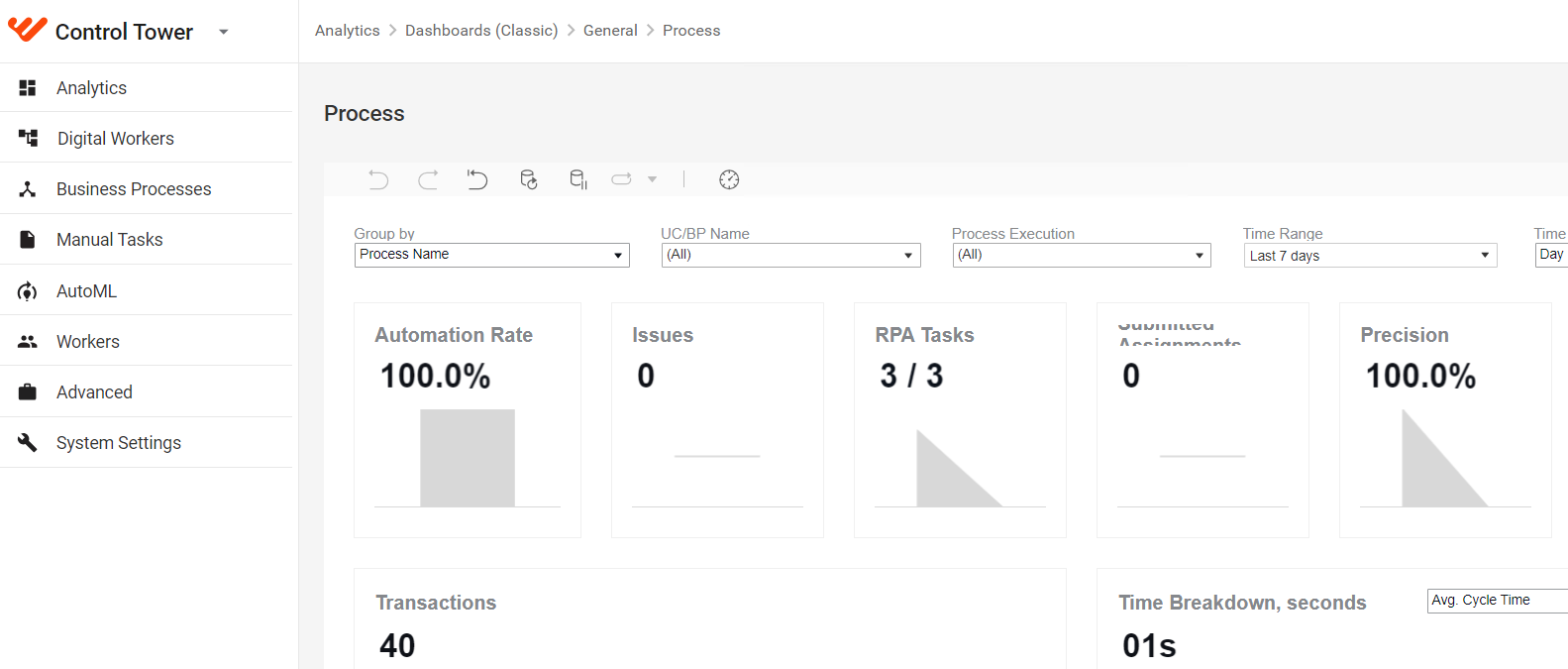Open the UC/BP Name filter dropdown
Screen dimensions: 1568x669
pos(791,255)
